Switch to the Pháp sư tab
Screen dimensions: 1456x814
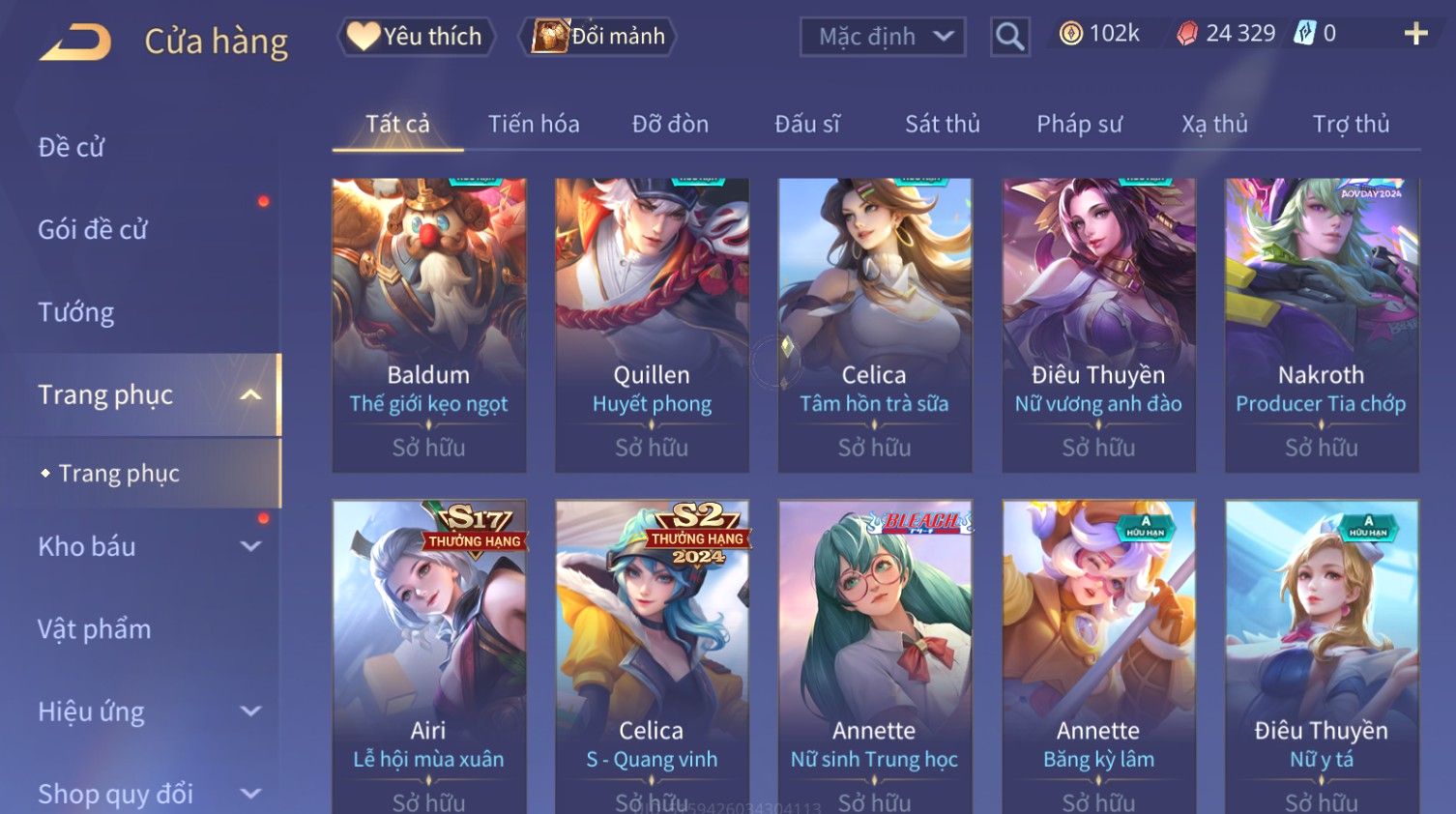(x=1079, y=124)
